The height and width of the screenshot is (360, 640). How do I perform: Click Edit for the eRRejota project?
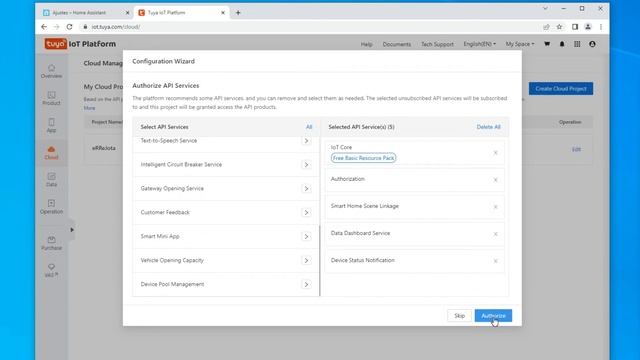pos(576,149)
